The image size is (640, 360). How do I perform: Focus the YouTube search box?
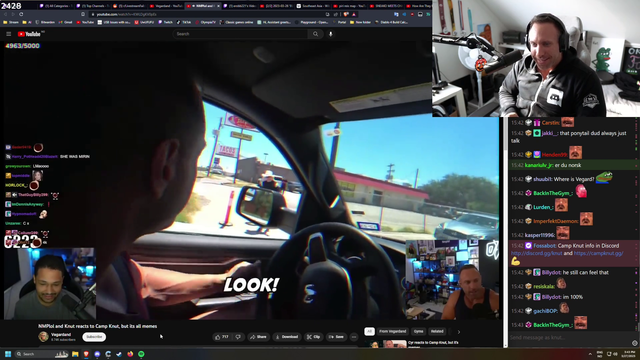[241, 34]
